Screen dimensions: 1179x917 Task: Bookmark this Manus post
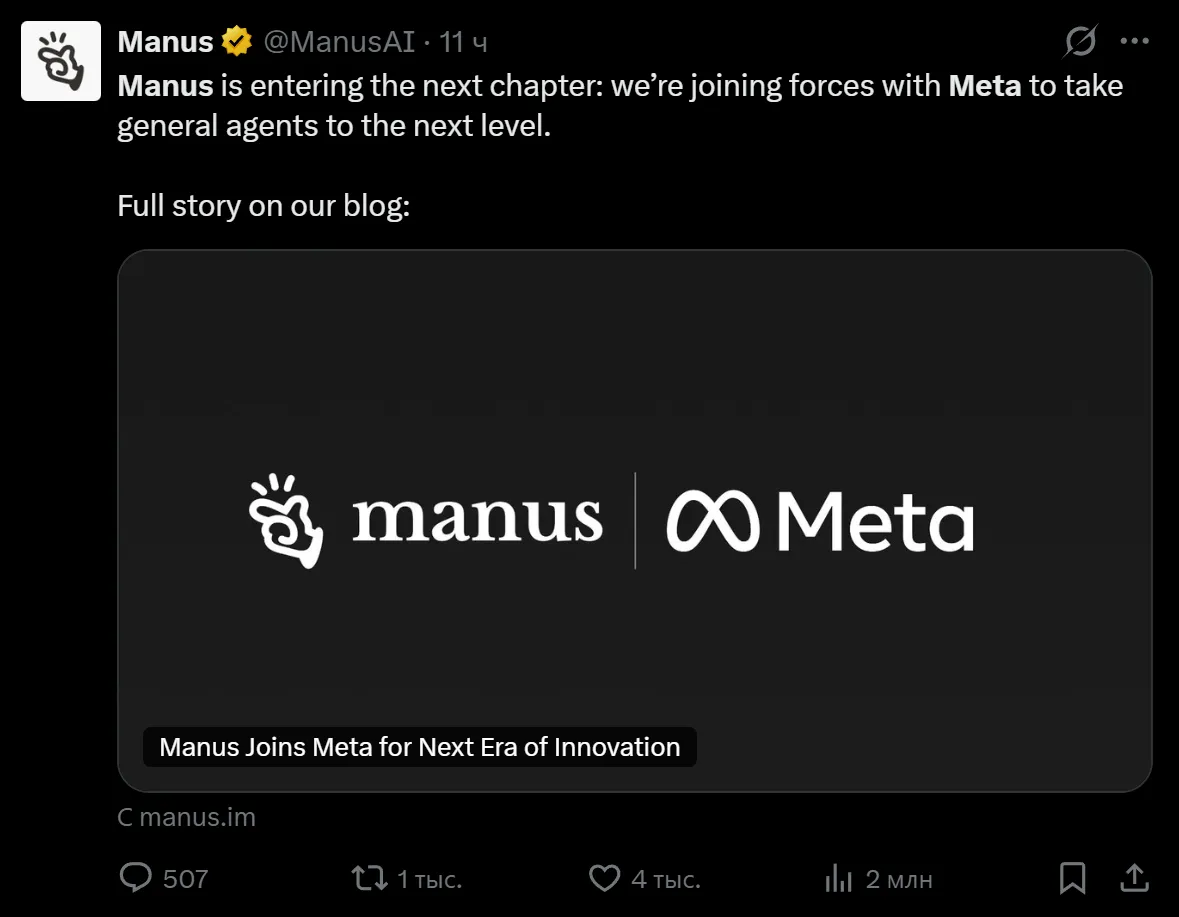coord(1072,879)
